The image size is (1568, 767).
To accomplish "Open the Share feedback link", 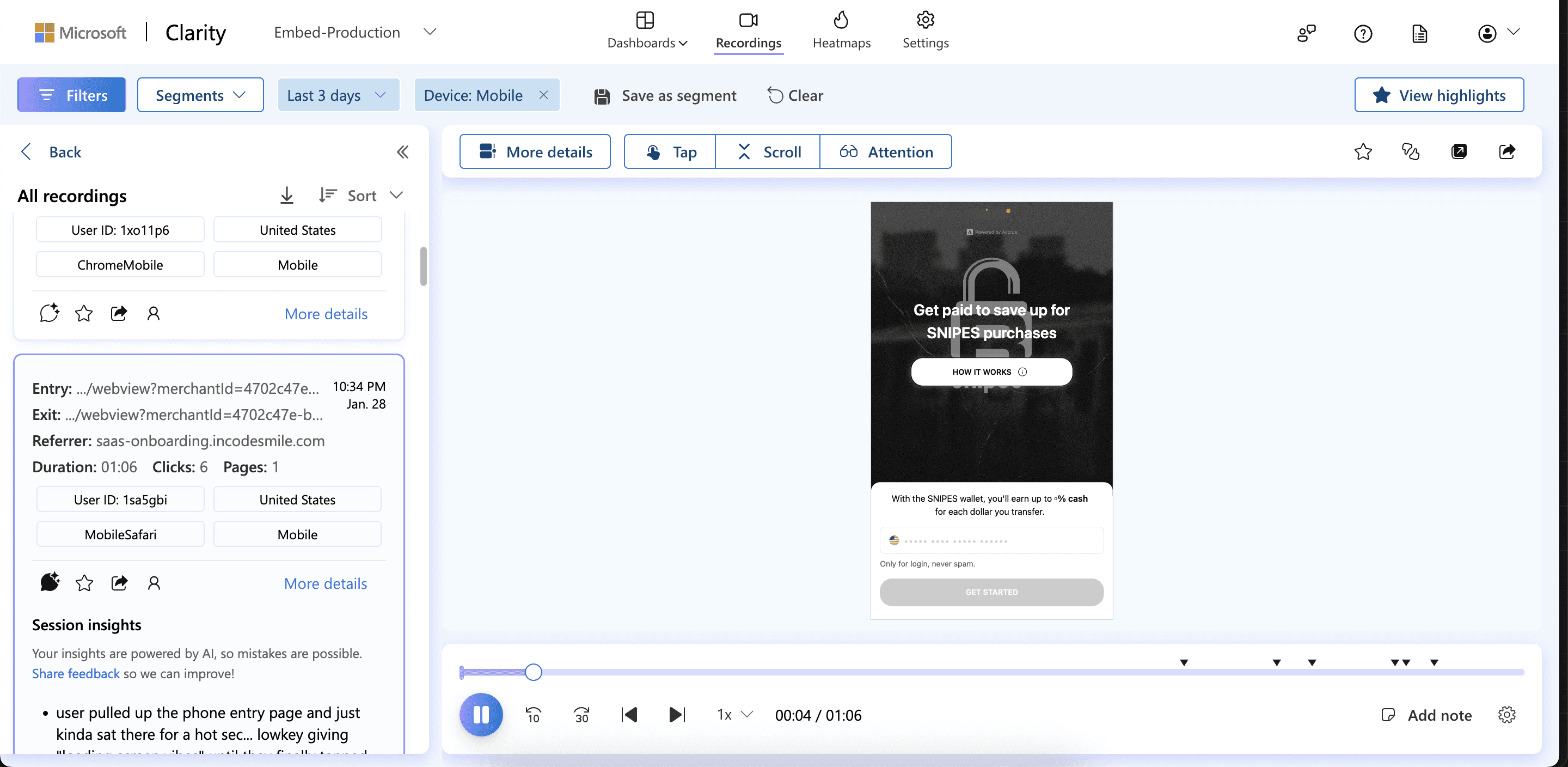I will (x=76, y=673).
